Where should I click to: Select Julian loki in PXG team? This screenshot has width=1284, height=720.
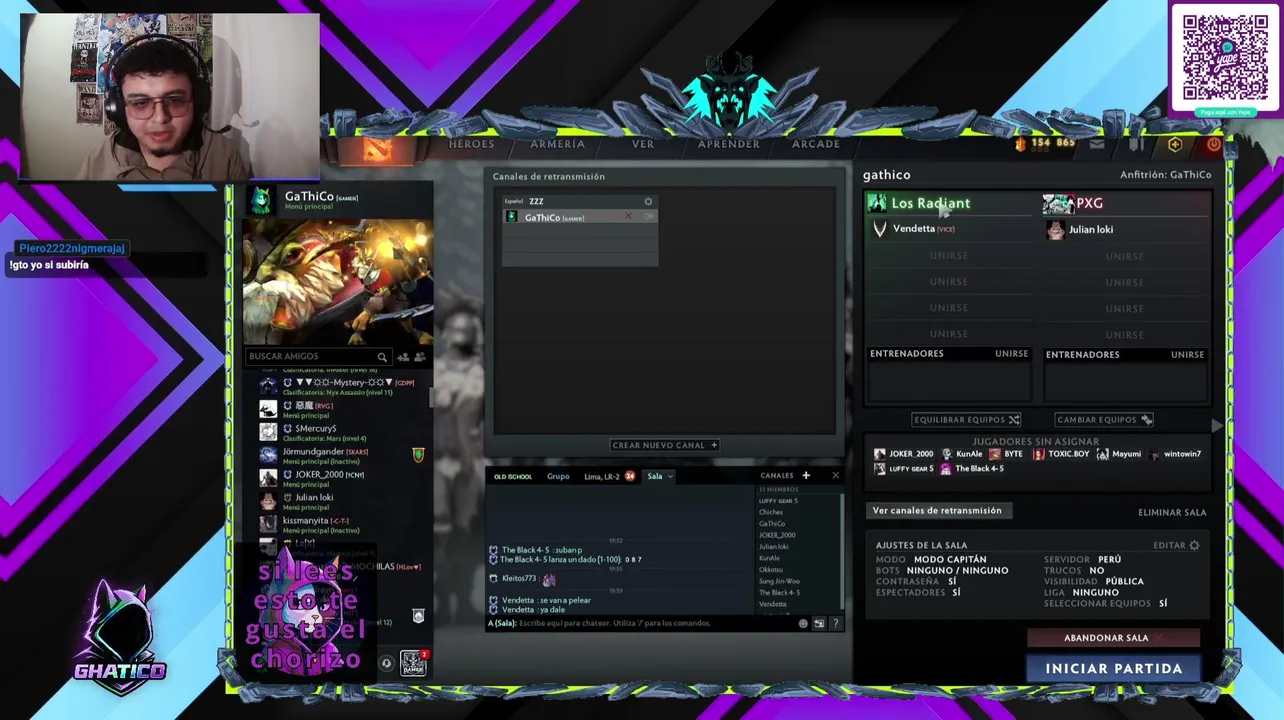(x=1126, y=230)
